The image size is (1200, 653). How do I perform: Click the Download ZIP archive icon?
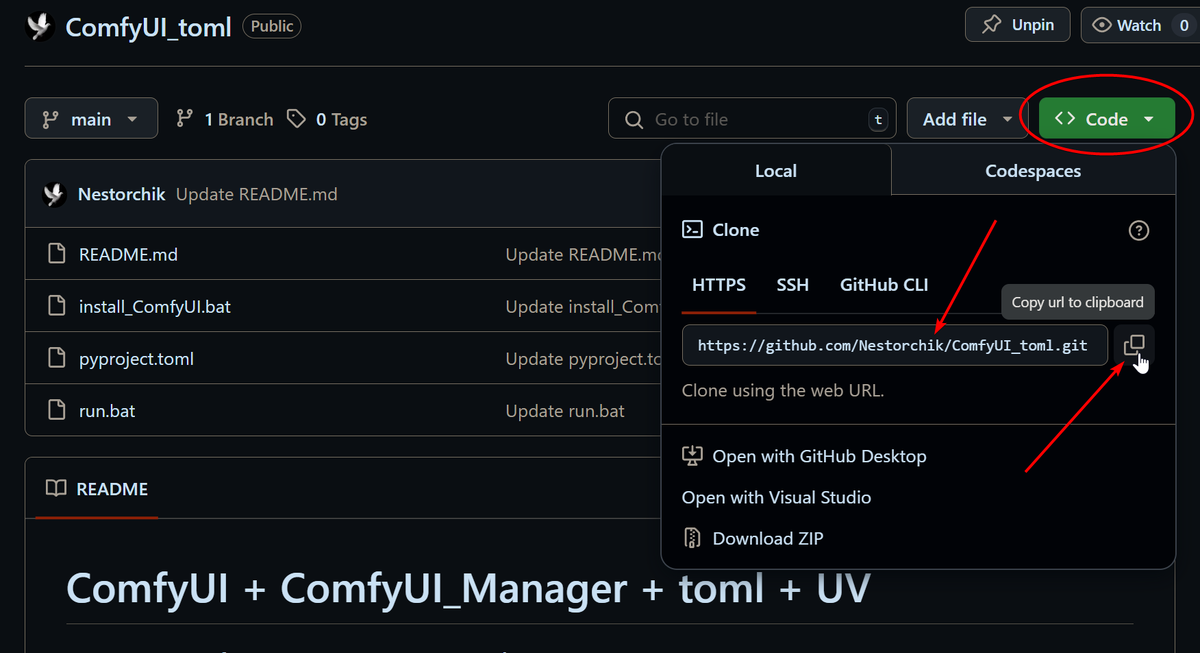pyautogui.click(x=692, y=538)
